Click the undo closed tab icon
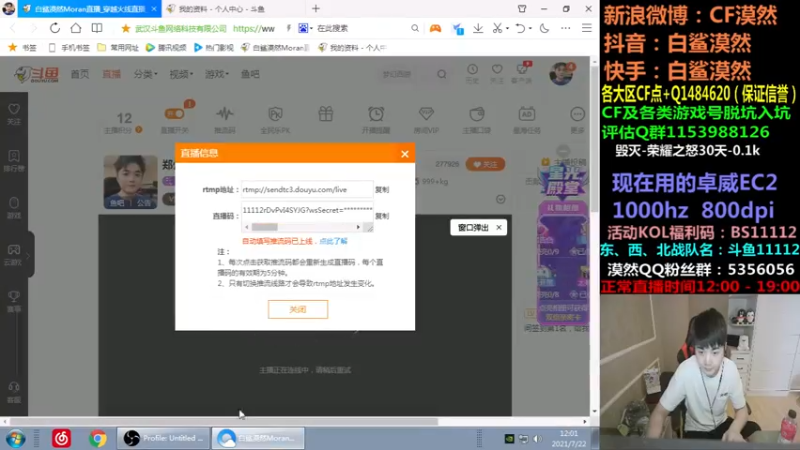Screen dimensions: 800x450 tap(520, 29)
